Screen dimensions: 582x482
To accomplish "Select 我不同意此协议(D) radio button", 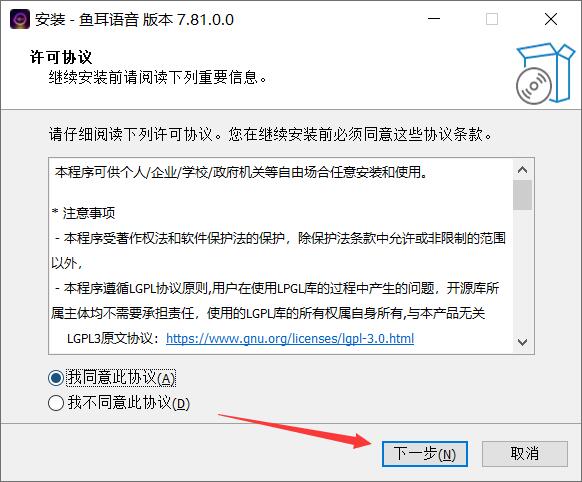I will (56, 403).
